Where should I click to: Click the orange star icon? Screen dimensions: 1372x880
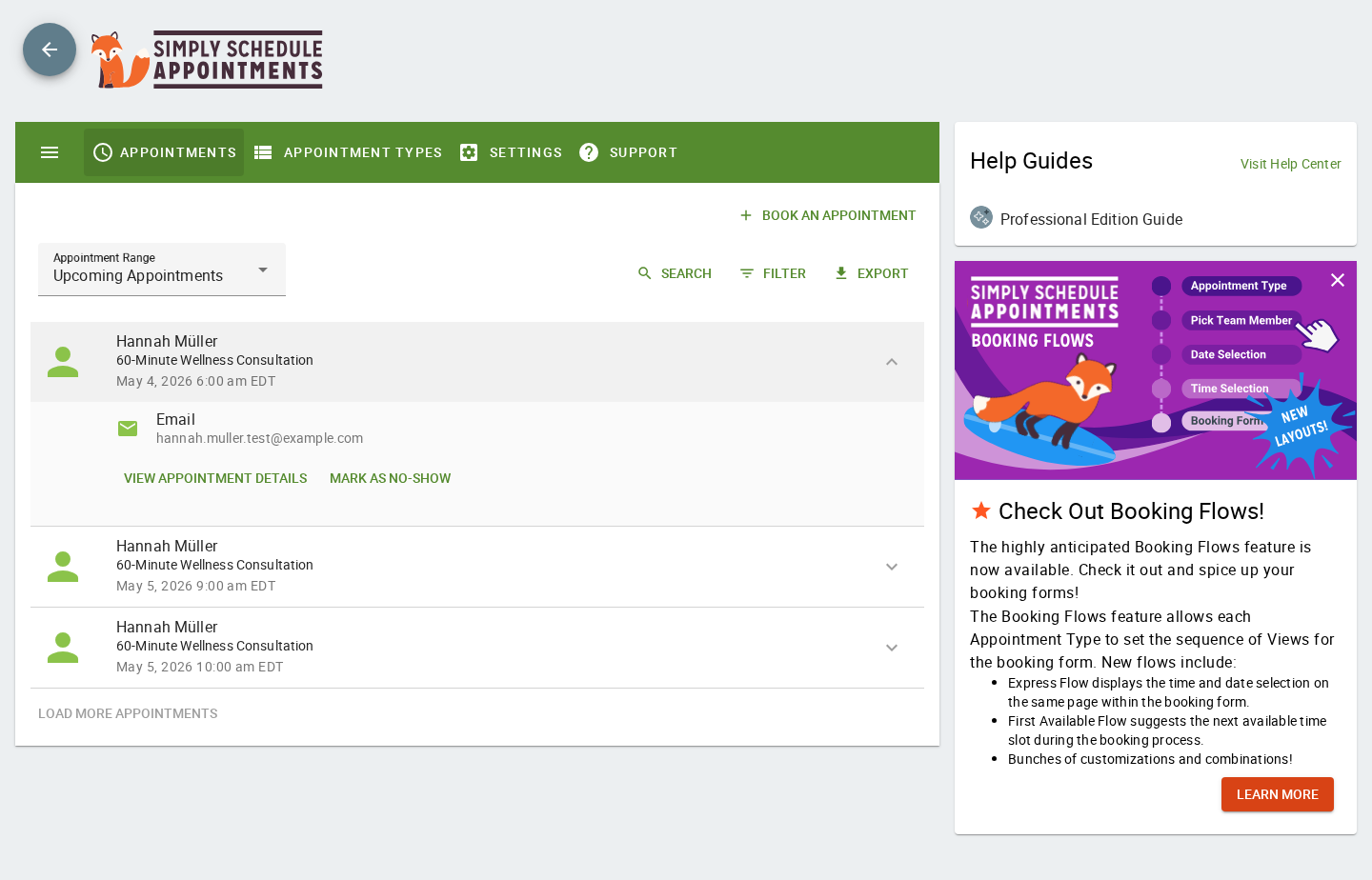pos(981,510)
